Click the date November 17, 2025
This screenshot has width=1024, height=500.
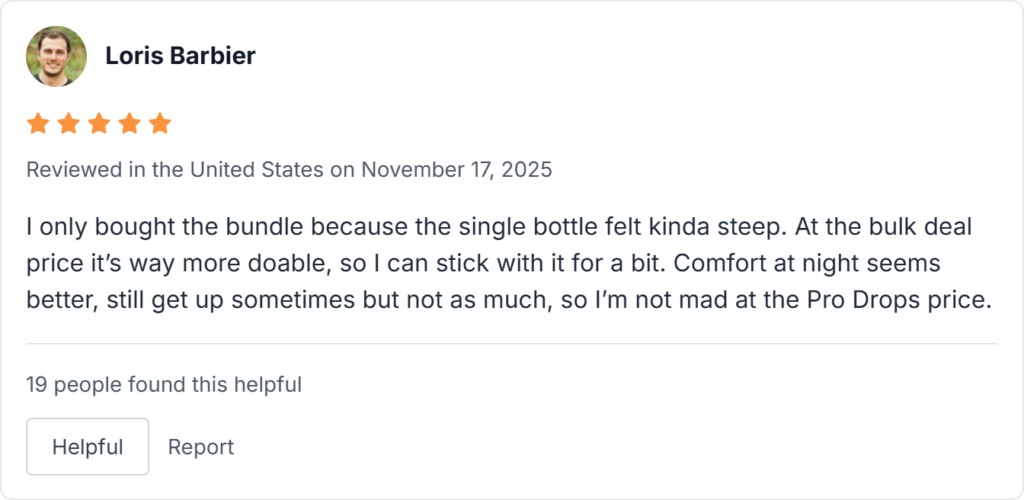coord(457,169)
